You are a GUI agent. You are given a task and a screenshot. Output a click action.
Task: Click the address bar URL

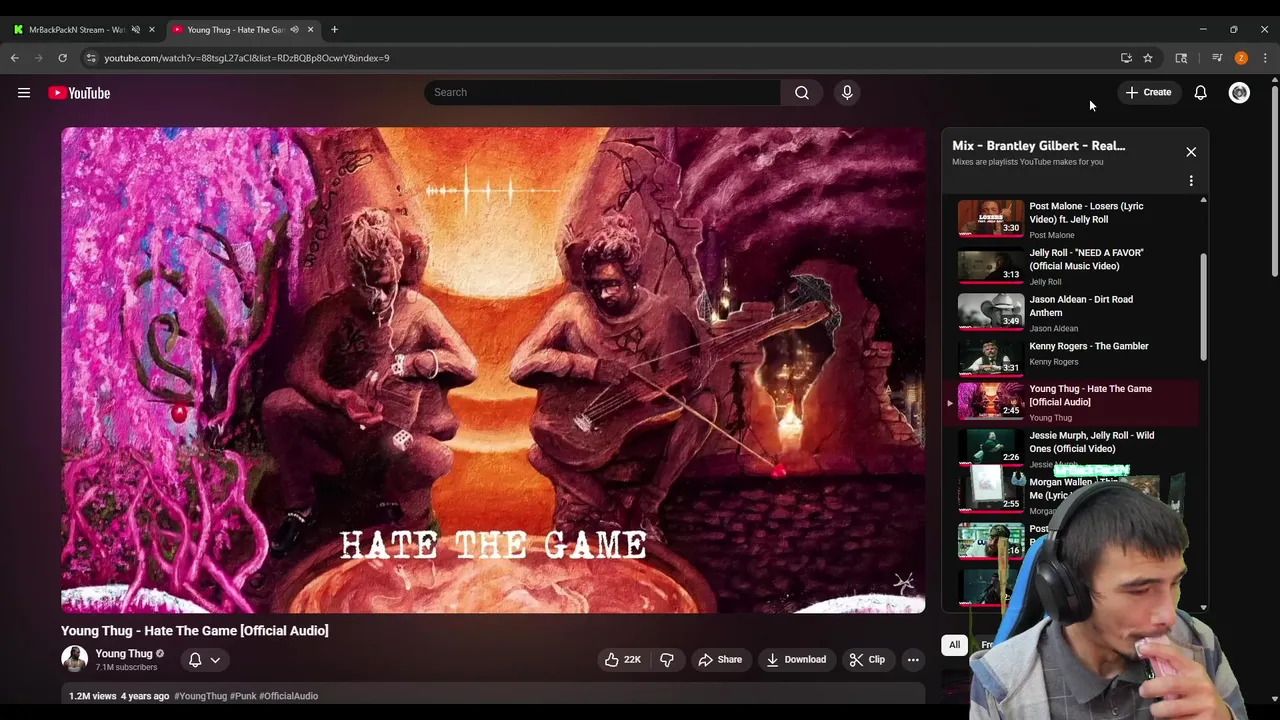coord(247,58)
